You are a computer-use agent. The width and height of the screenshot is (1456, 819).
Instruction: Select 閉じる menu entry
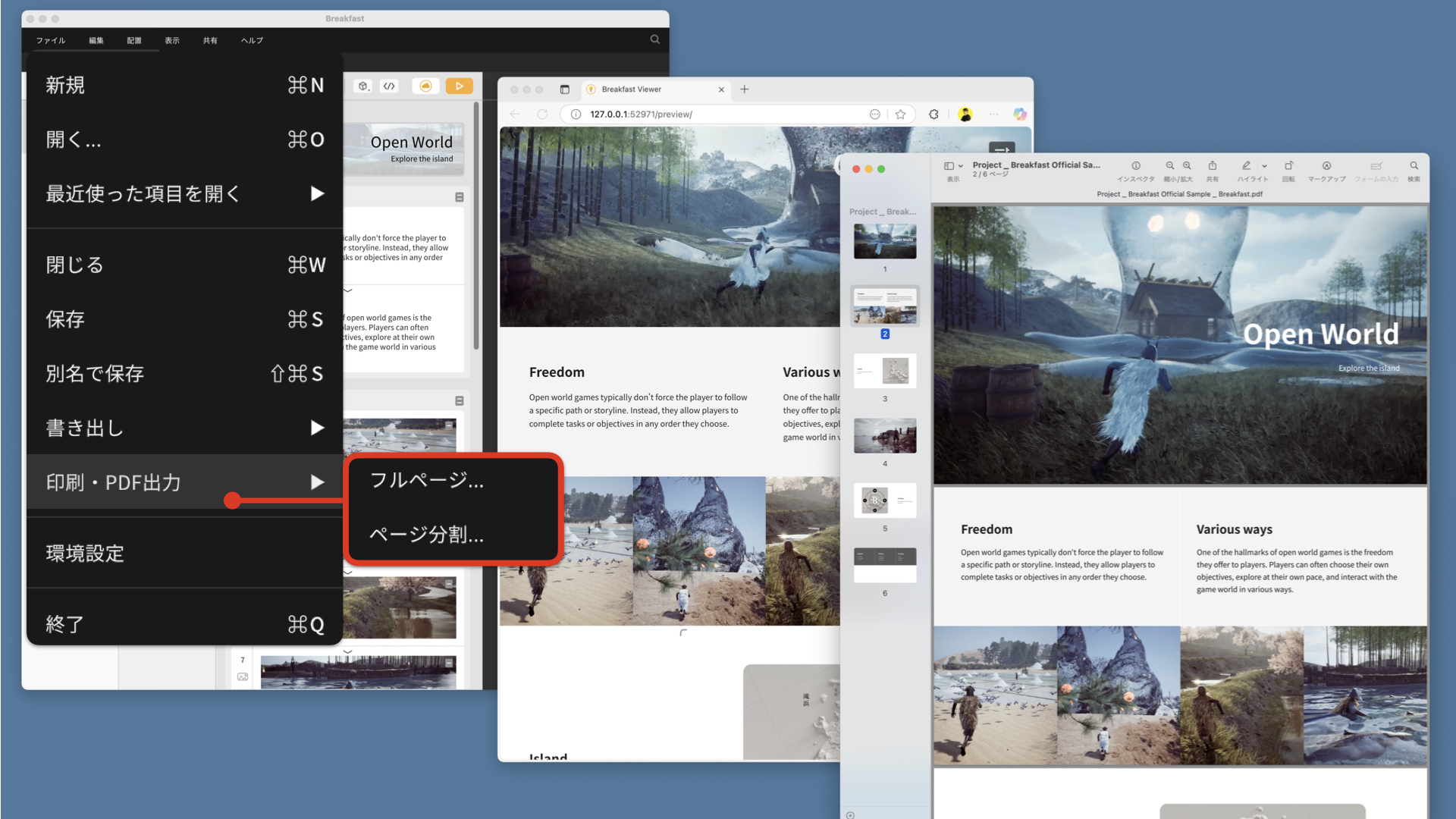pyautogui.click(x=184, y=265)
